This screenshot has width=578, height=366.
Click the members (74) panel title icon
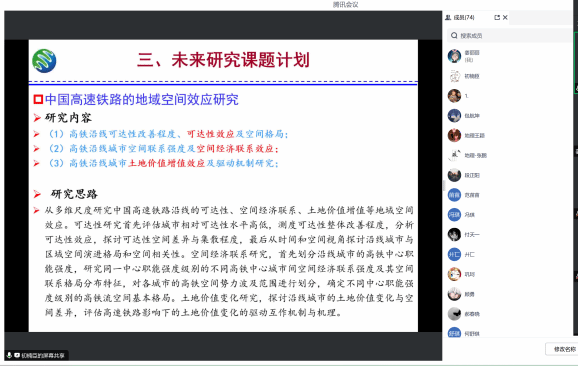click(x=448, y=17)
